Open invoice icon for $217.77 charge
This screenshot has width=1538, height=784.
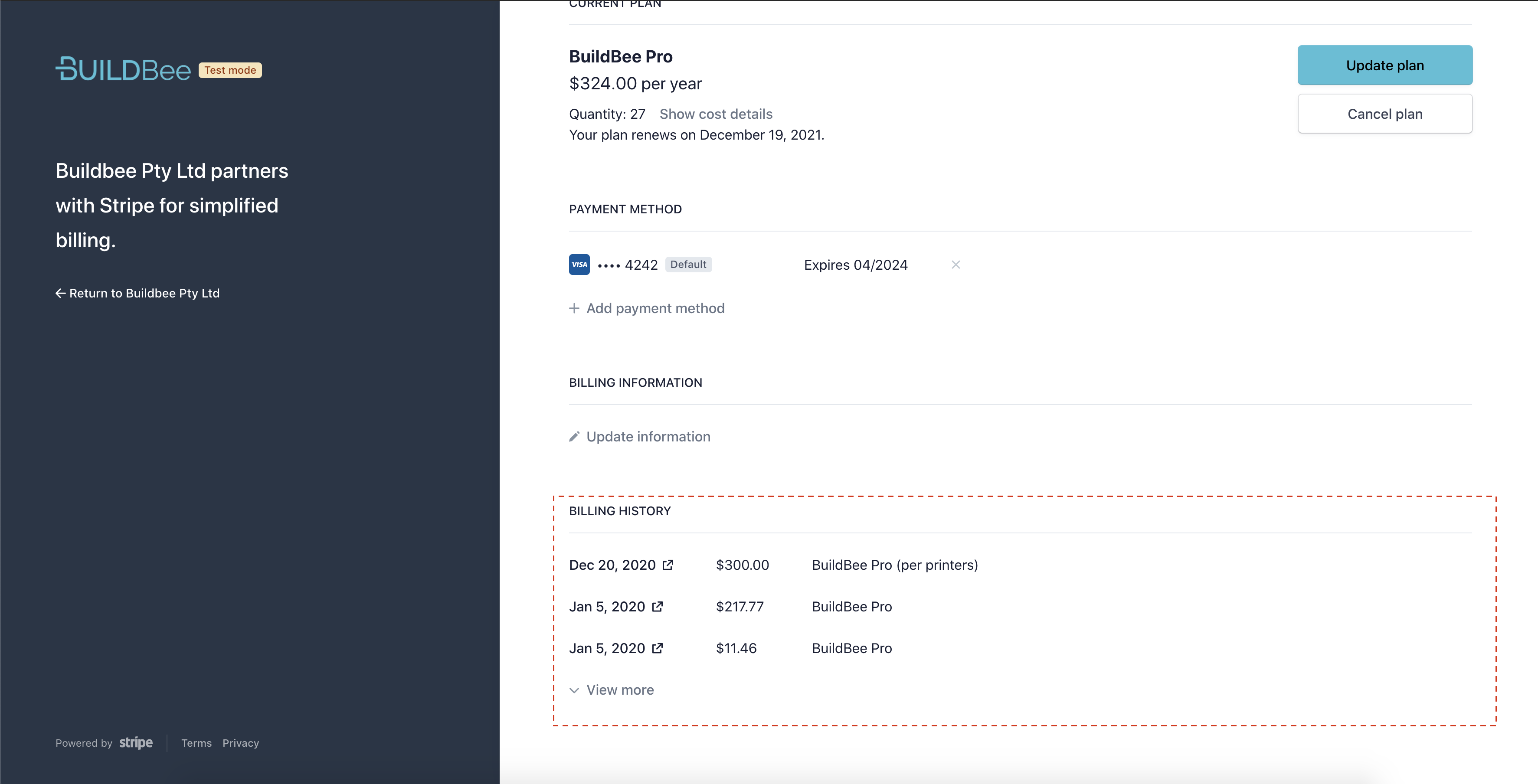pos(657,607)
